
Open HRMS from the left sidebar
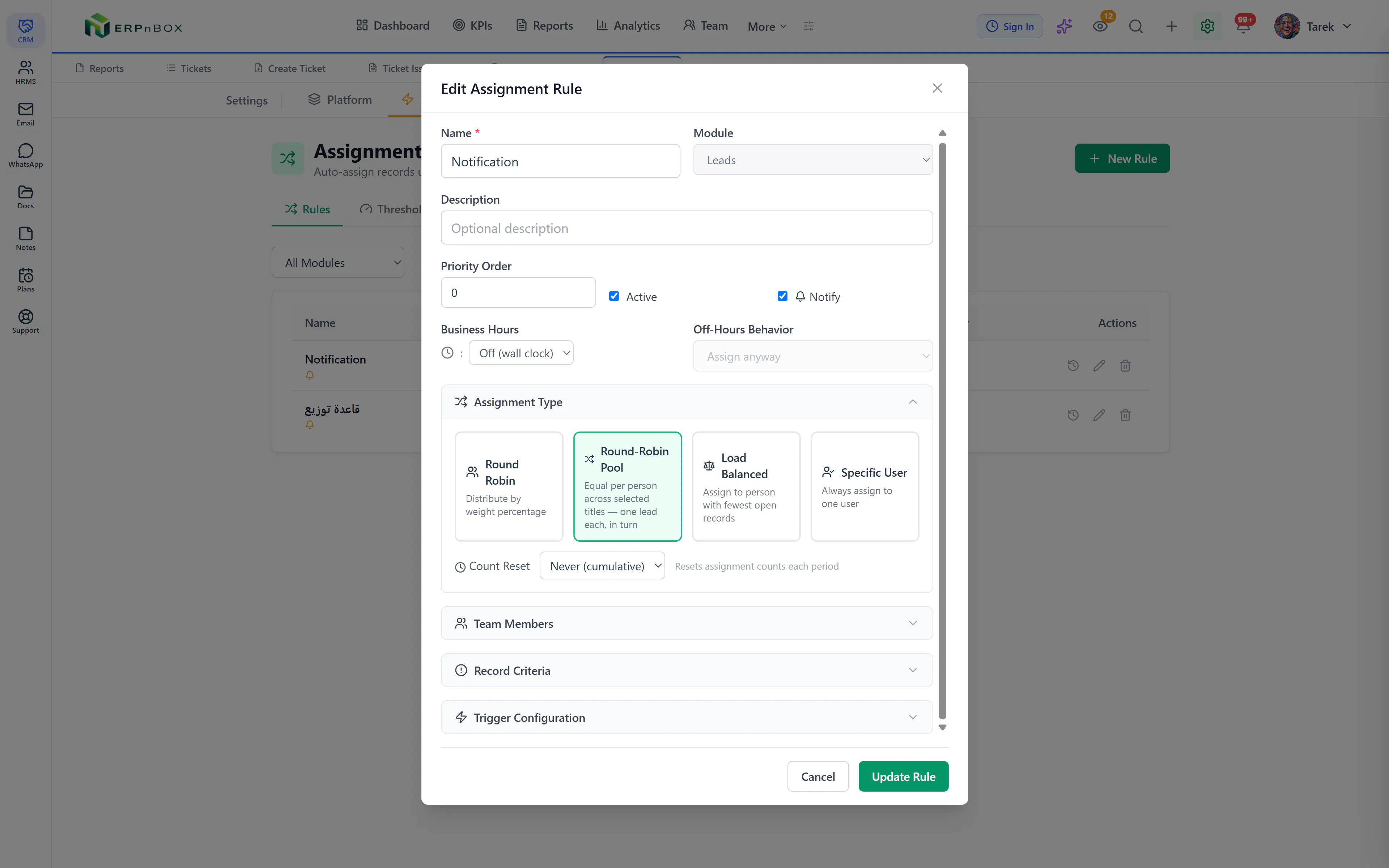click(x=25, y=72)
